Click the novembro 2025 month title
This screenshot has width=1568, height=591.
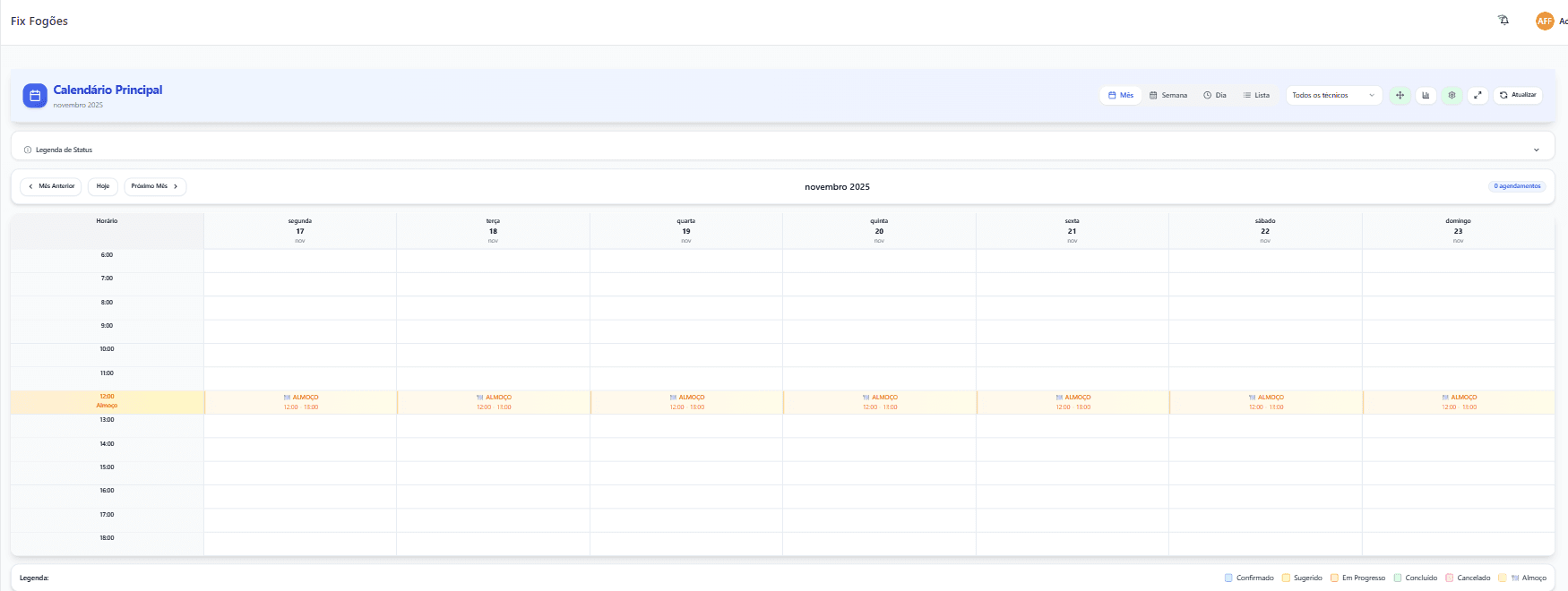(x=837, y=186)
